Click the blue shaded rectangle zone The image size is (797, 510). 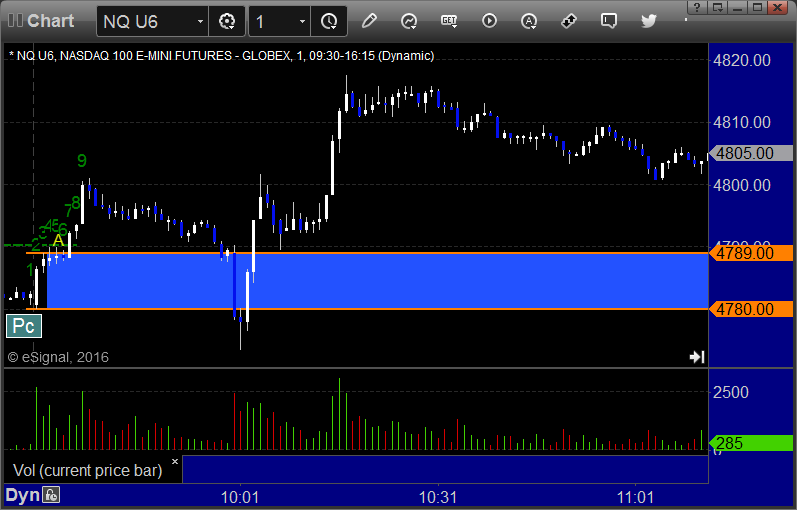click(x=377, y=281)
